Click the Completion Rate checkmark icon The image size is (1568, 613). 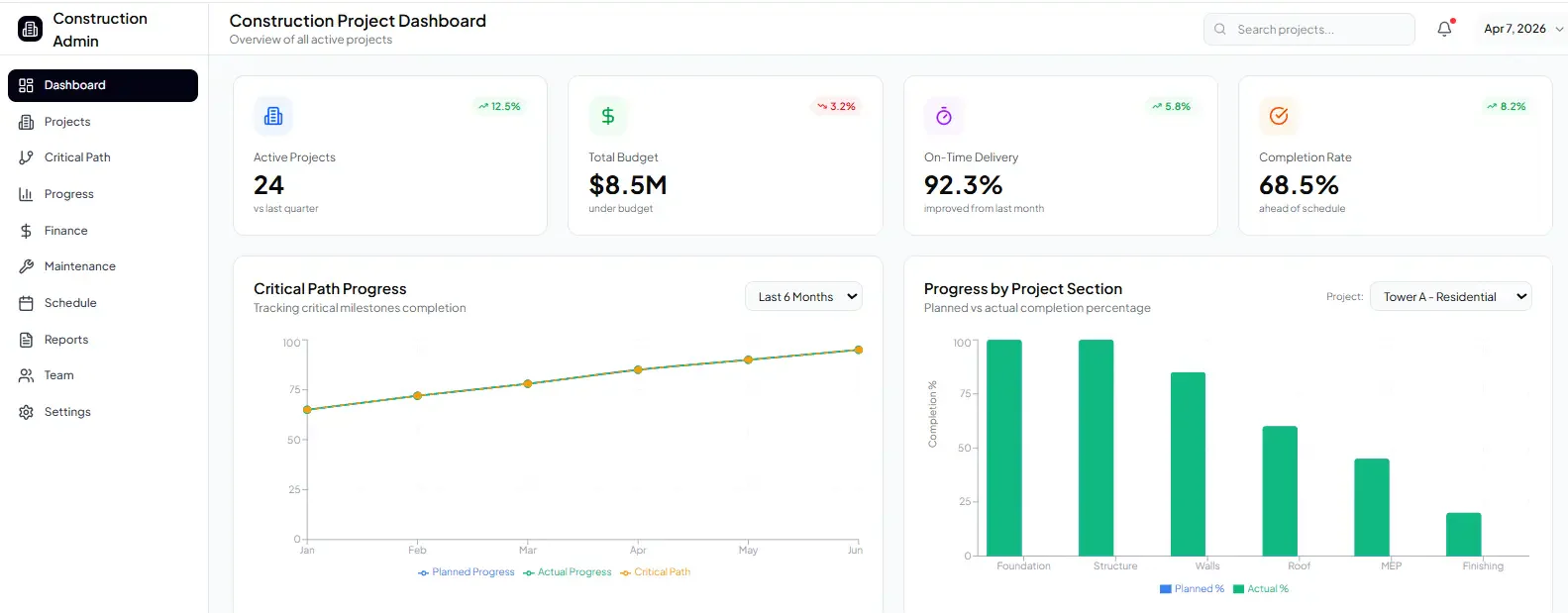[1279, 116]
